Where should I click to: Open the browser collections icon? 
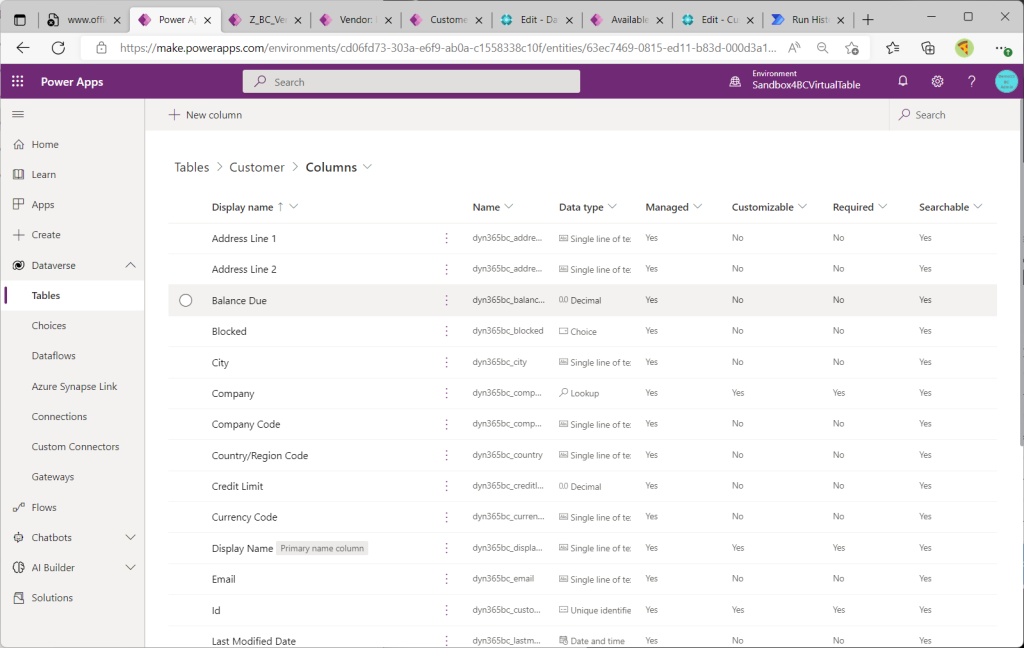click(x=927, y=48)
